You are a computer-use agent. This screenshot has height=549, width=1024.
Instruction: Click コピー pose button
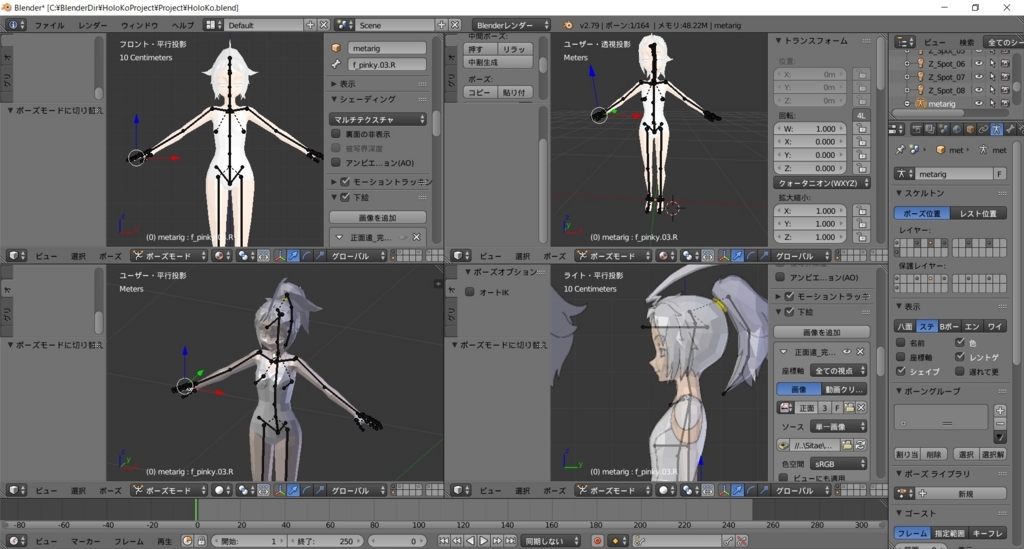click(x=479, y=93)
